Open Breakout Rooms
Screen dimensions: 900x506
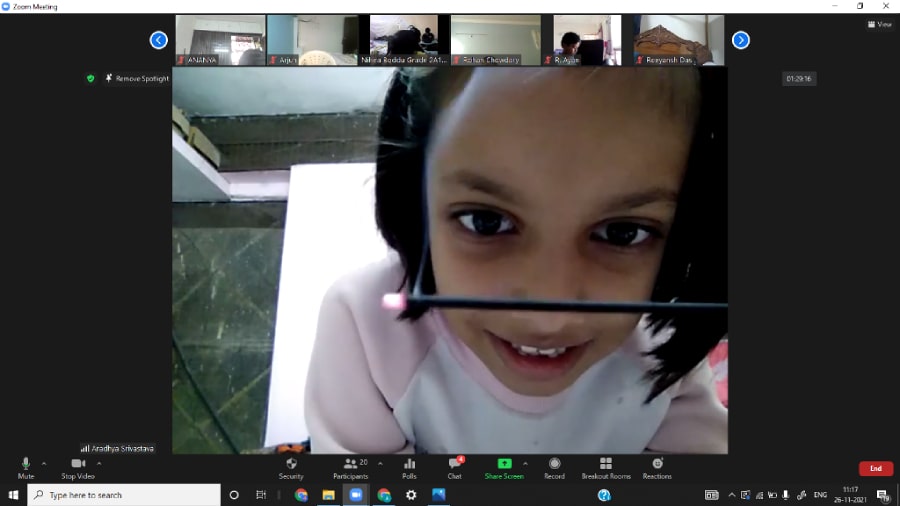606,465
